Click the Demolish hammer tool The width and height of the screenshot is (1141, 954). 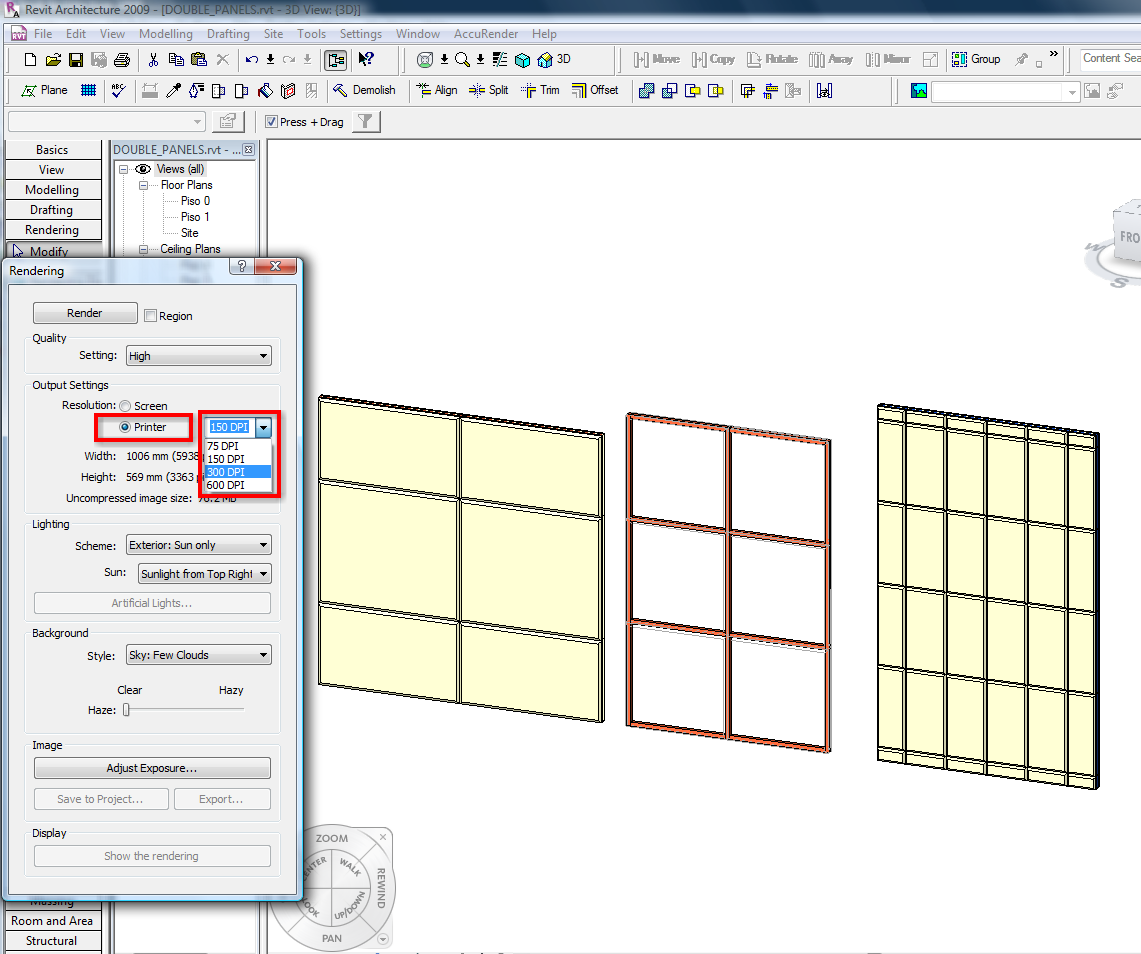click(365, 90)
